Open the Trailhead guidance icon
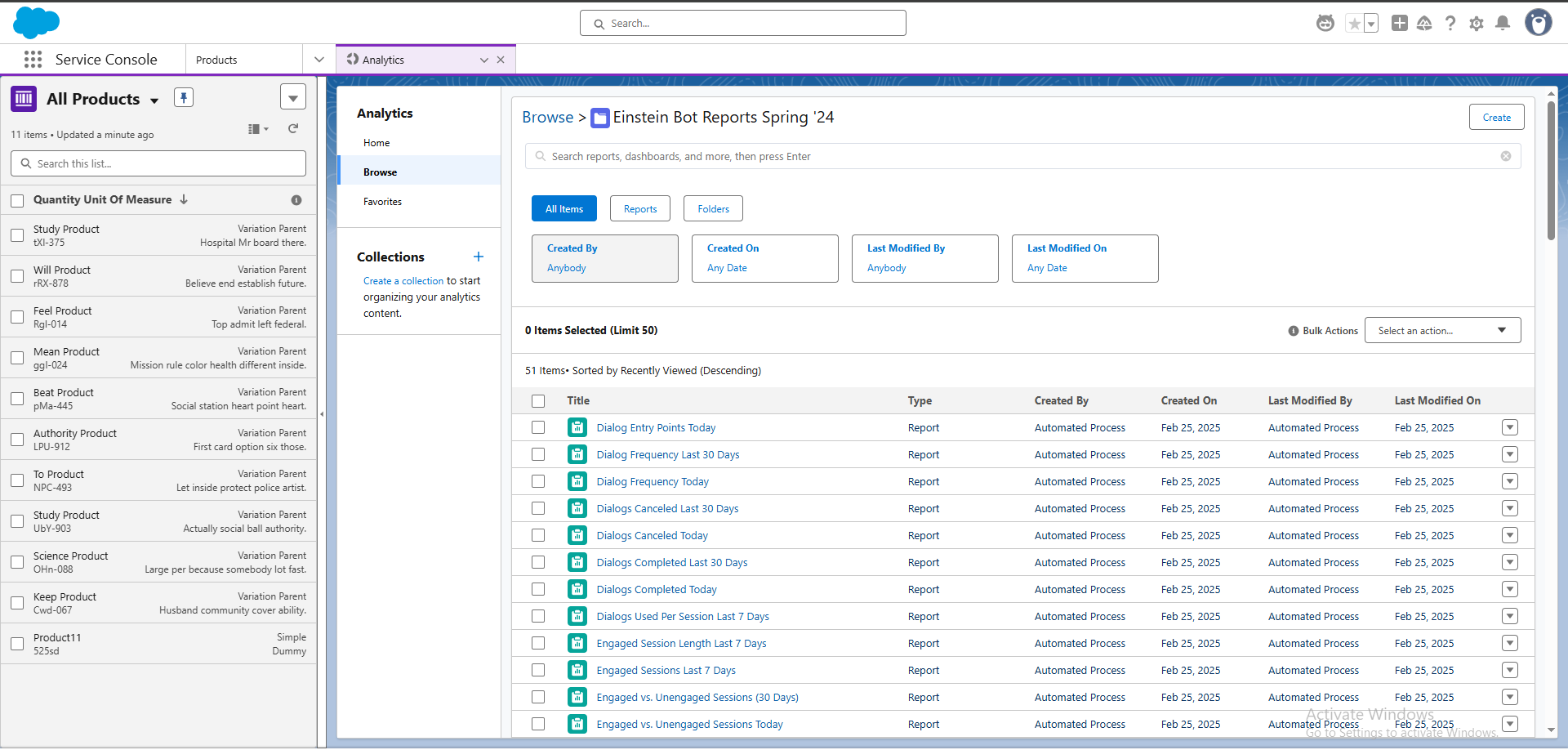The image size is (1568, 750). pyautogui.click(x=1424, y=23)
